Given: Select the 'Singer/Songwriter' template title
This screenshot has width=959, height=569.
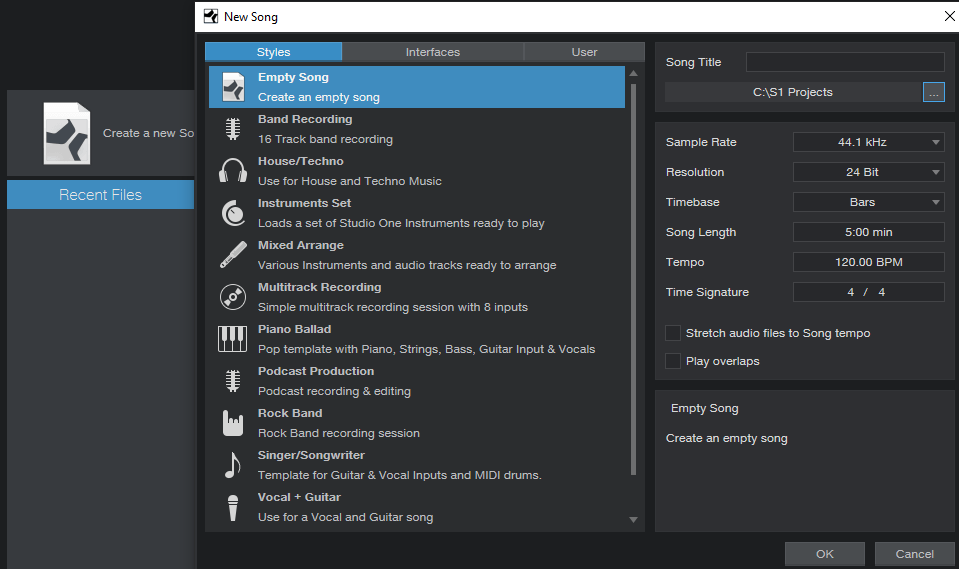Looking at the screenshot, I should (311, 455).
